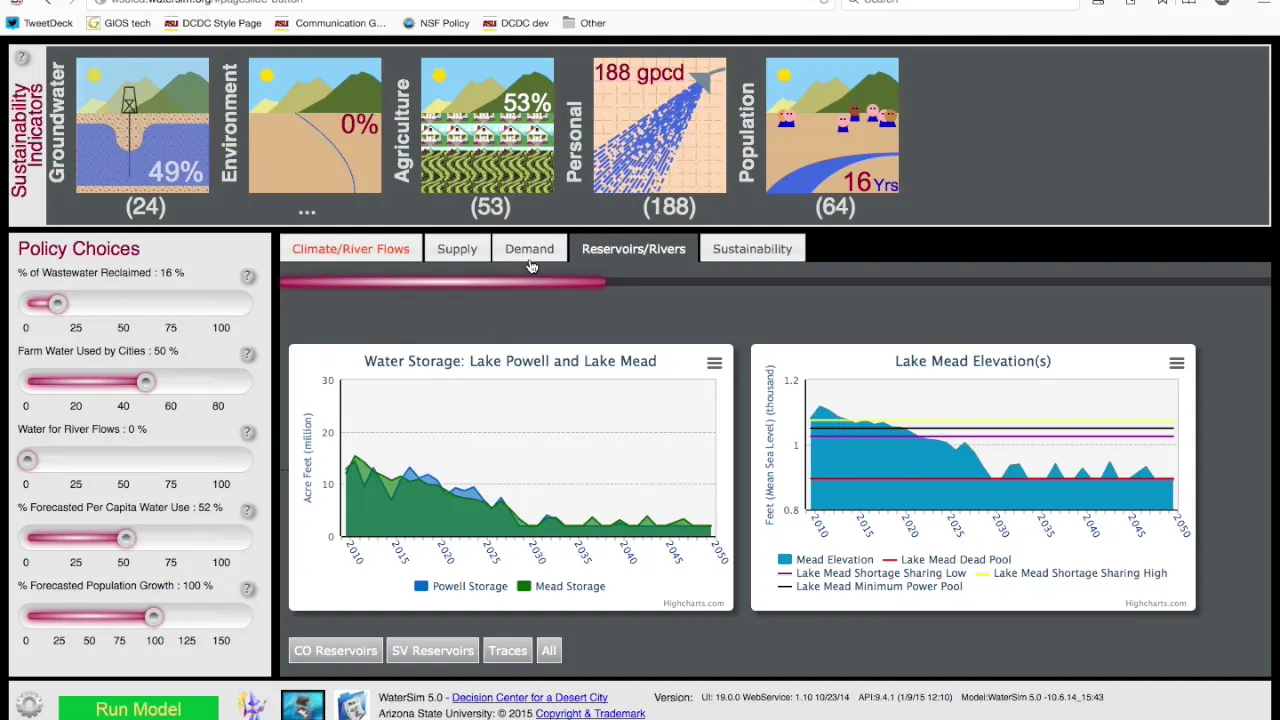Toggle Lake Mead Shortage Sharing Low legend item
This screenshot has width=1280, height=720.
(x=872, y=573)
